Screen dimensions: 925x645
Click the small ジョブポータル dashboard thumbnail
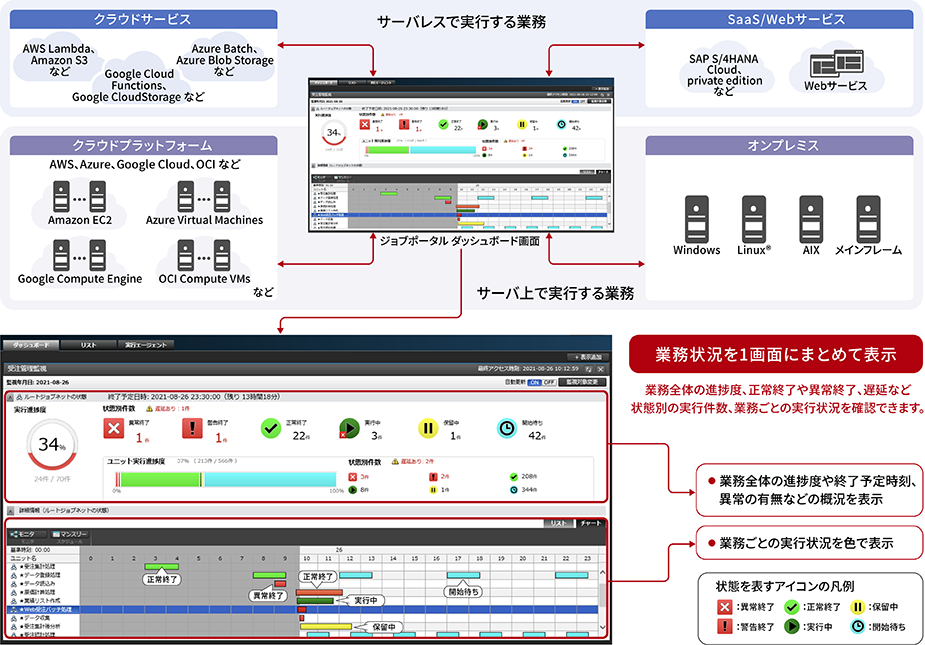pyautogui.click(x=461, y=155)
